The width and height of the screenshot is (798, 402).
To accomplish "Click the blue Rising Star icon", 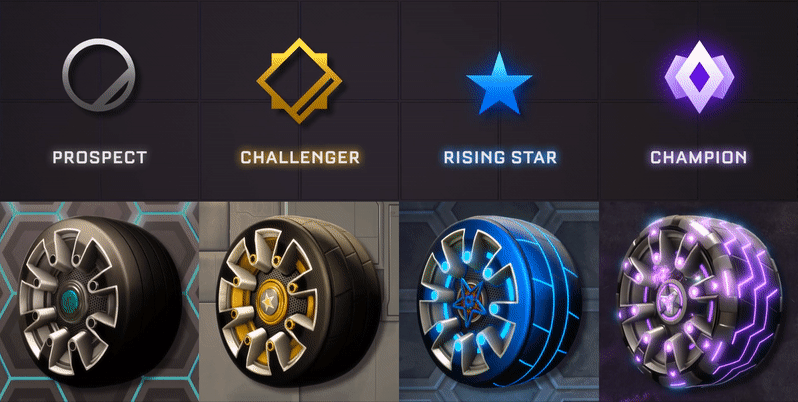I will point(499,83).
